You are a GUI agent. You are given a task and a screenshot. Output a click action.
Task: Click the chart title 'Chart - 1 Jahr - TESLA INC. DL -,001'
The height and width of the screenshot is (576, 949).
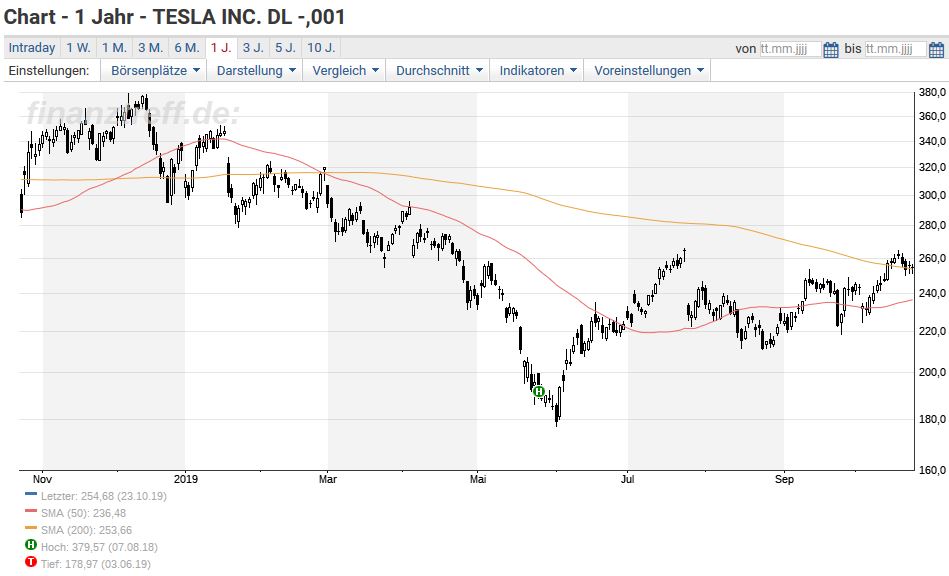pos(174,16)
